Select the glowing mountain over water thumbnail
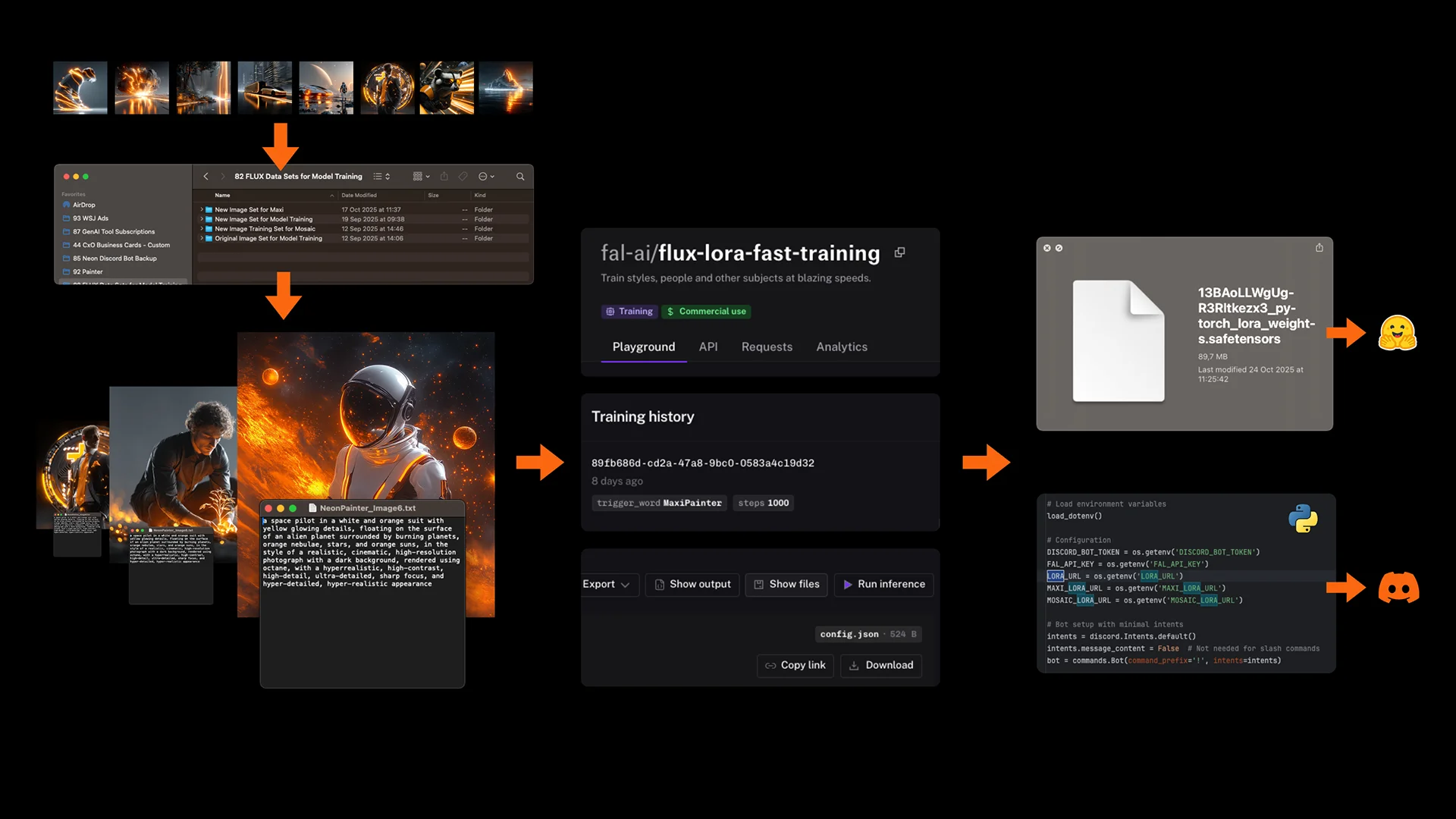Viewport: 1456px width, 819px height. tap(506, 88)
